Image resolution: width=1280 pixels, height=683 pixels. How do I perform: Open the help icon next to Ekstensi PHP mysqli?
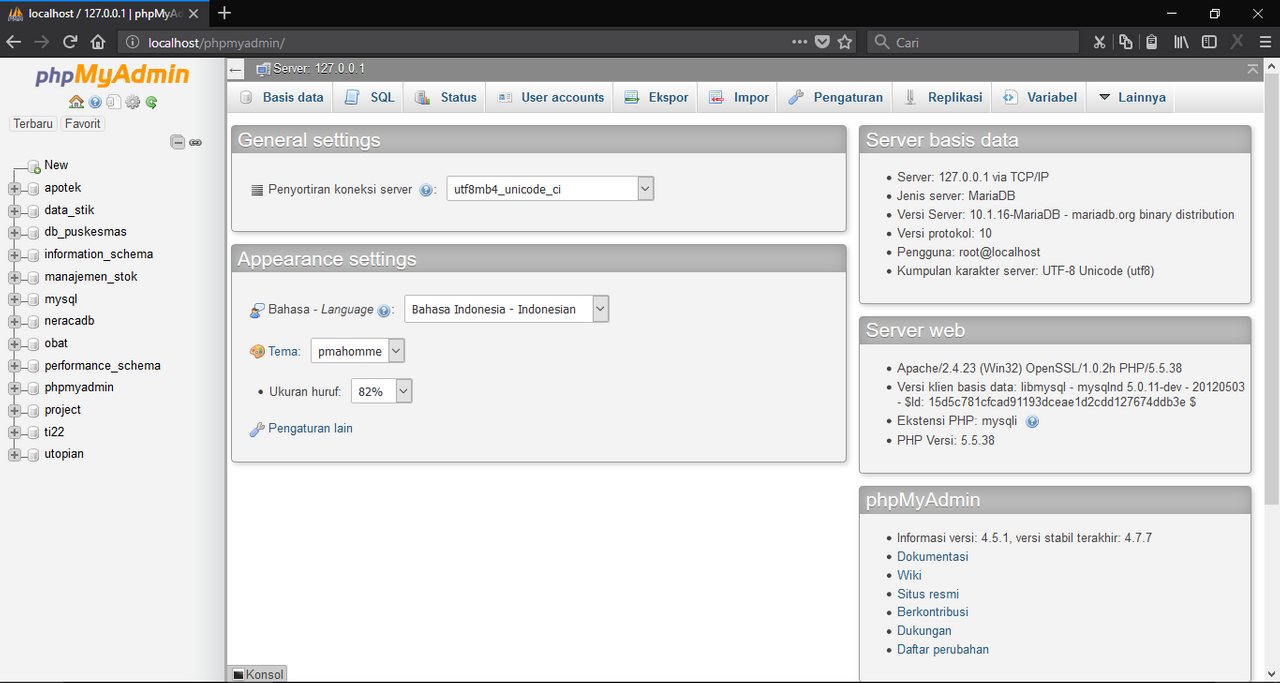(x=1031, y=421)
